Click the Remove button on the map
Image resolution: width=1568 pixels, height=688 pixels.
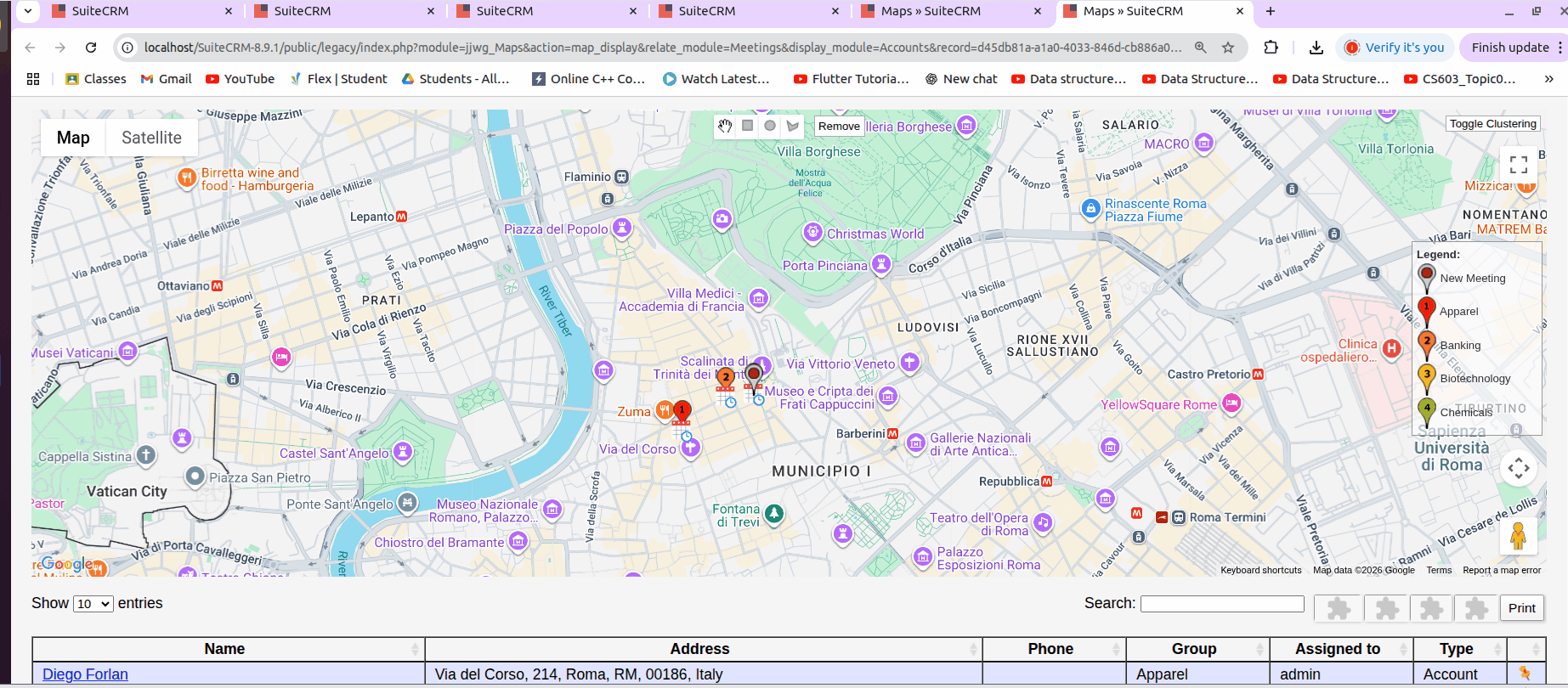click(x=839, y=127)
